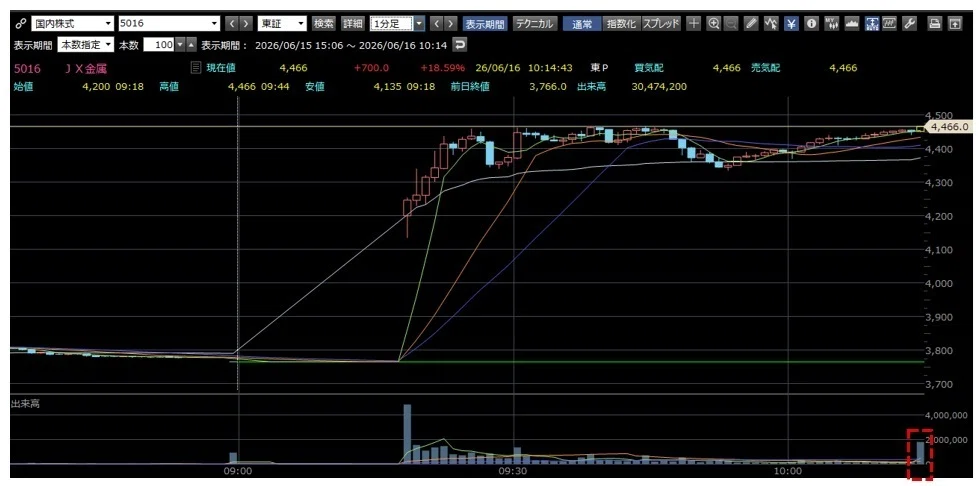
Task: Click the chart line pointer icon
Action: pos(771,24)
